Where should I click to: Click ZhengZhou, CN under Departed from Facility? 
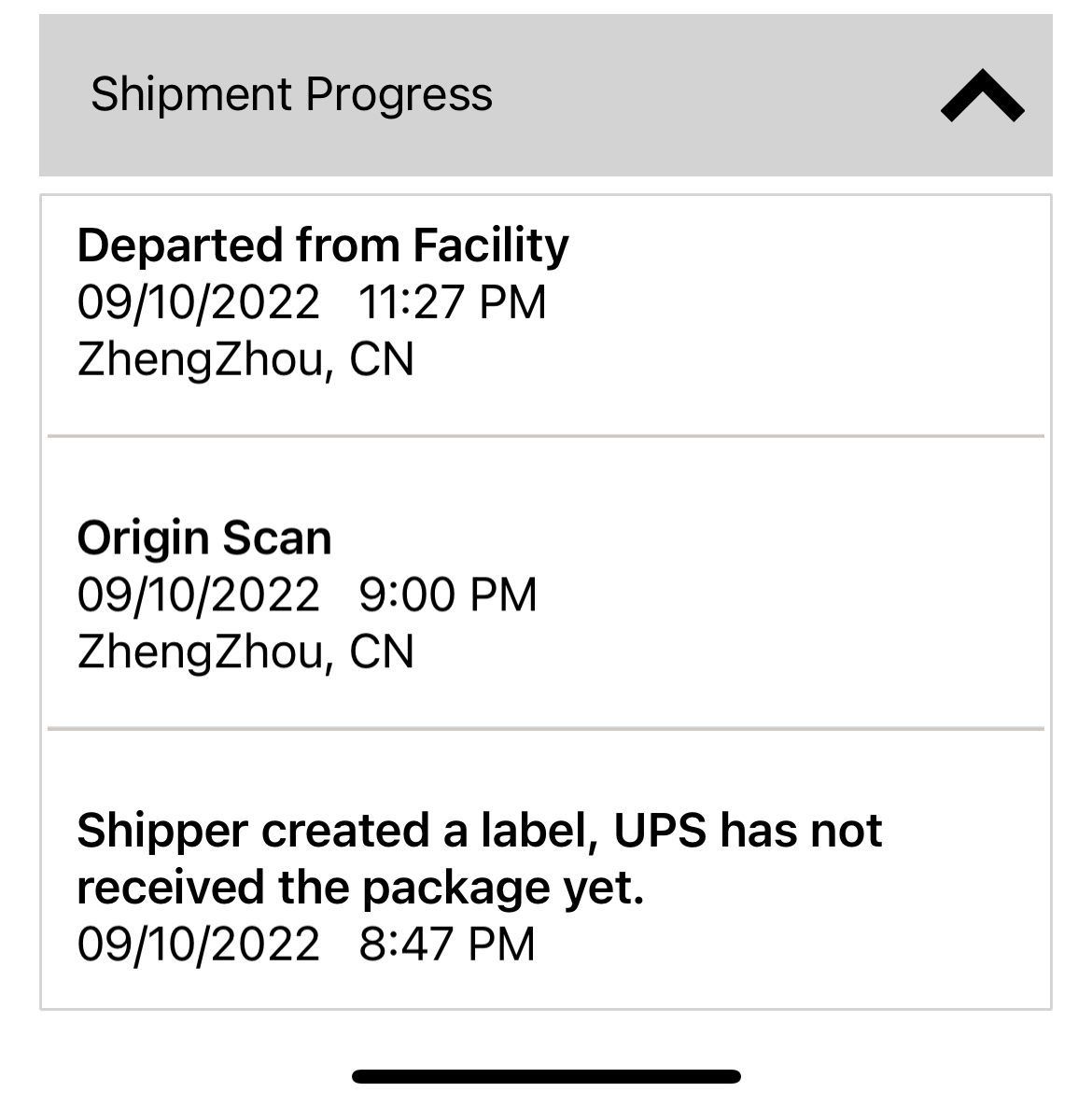(245, 359)
